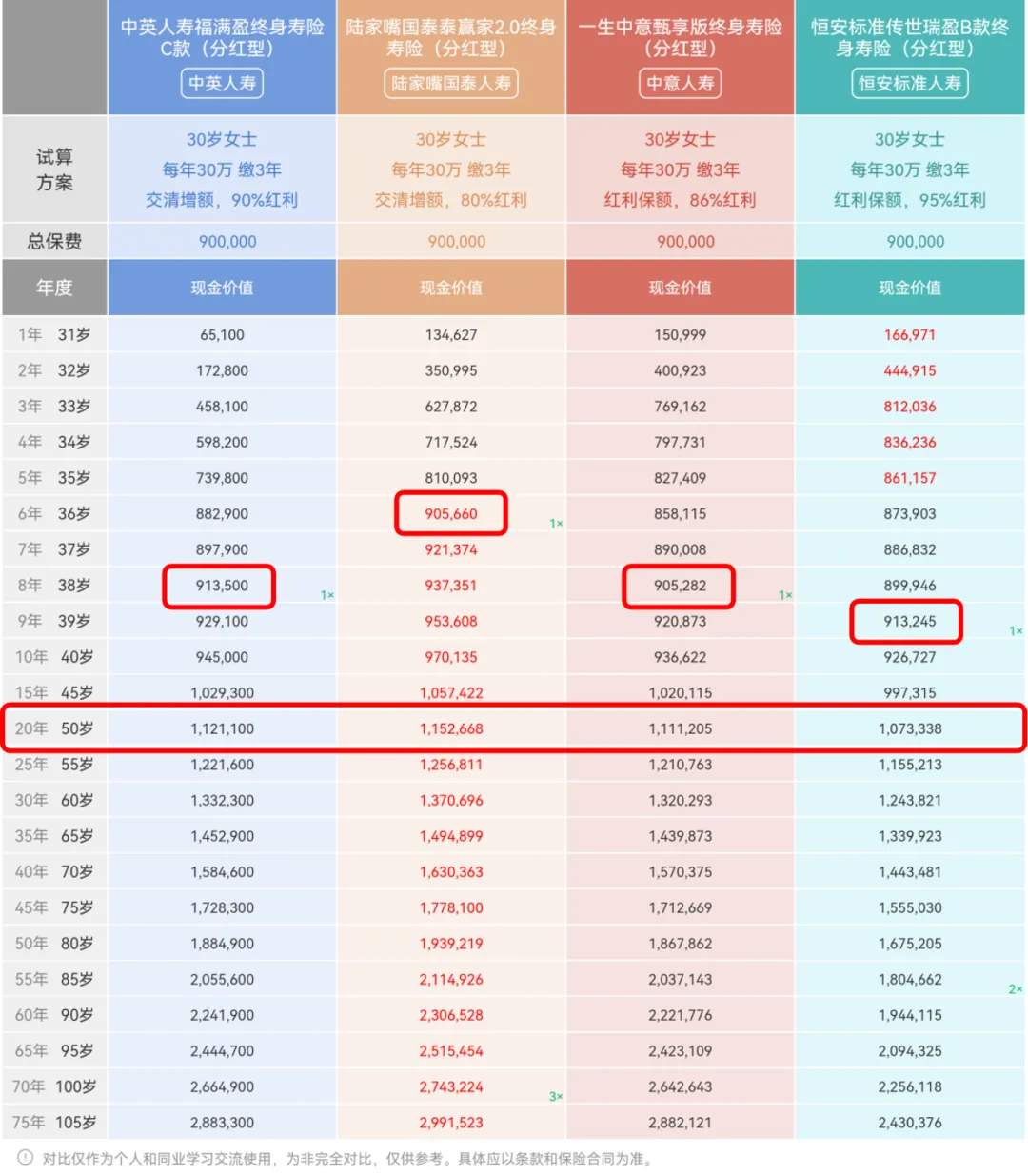Click the 总保费 value 900,000 in the first column
Image resolution: width=1028 pixels, height=1176 pixels.
coord(222,241)
